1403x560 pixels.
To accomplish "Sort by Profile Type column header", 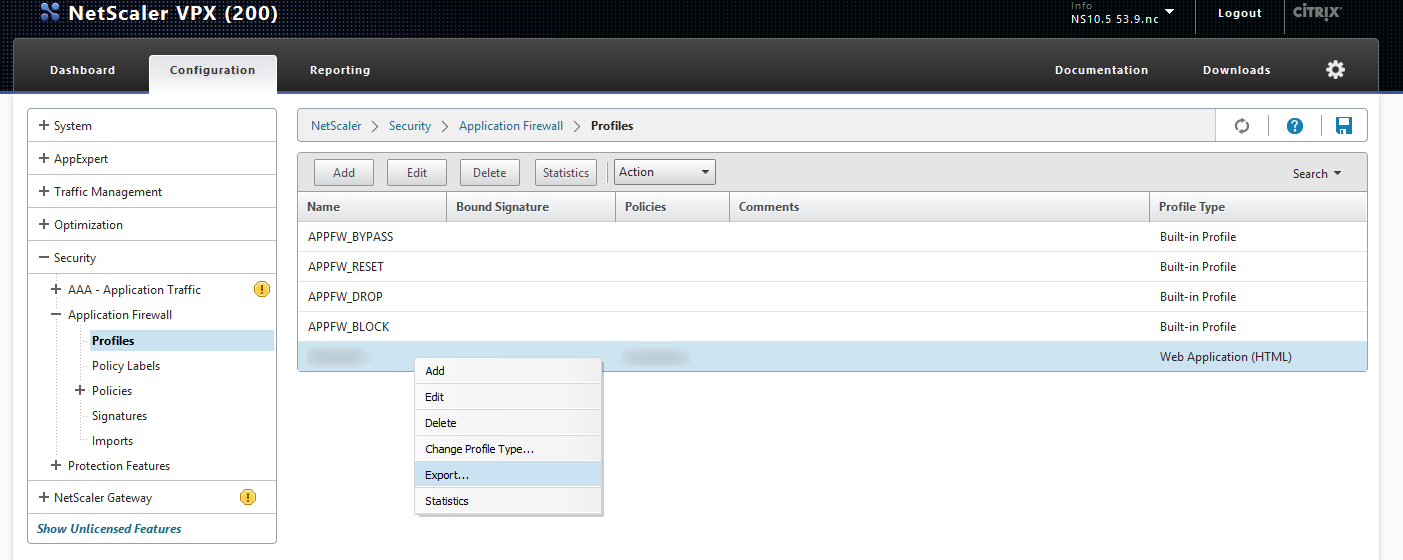I will pyautogui.click(x=1258, y=207).
